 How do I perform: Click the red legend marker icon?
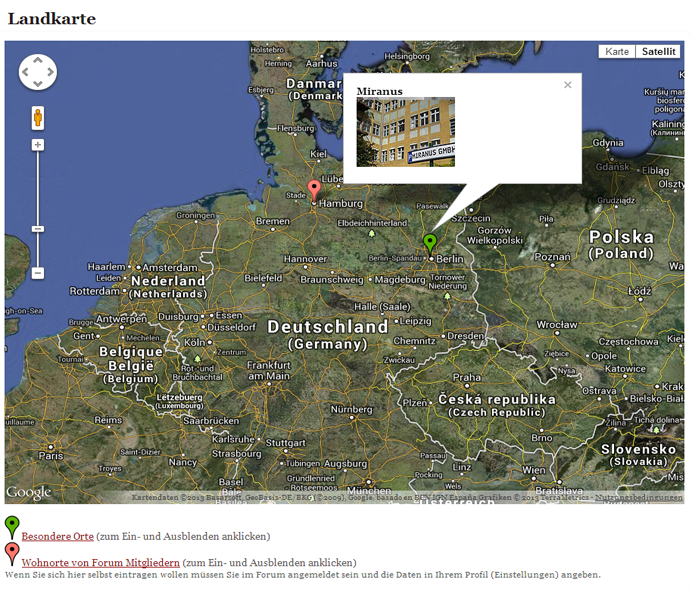(x=12, y=553)
